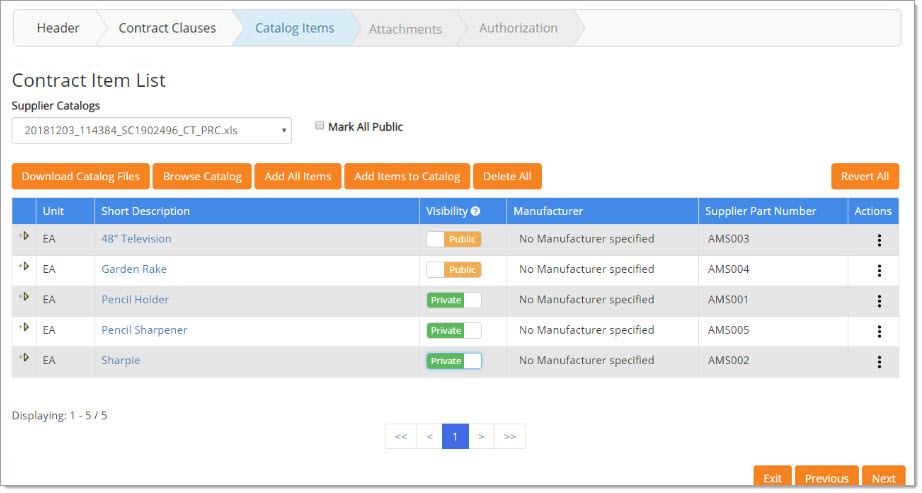Select page 1 in pagination

tap(455, 437)
